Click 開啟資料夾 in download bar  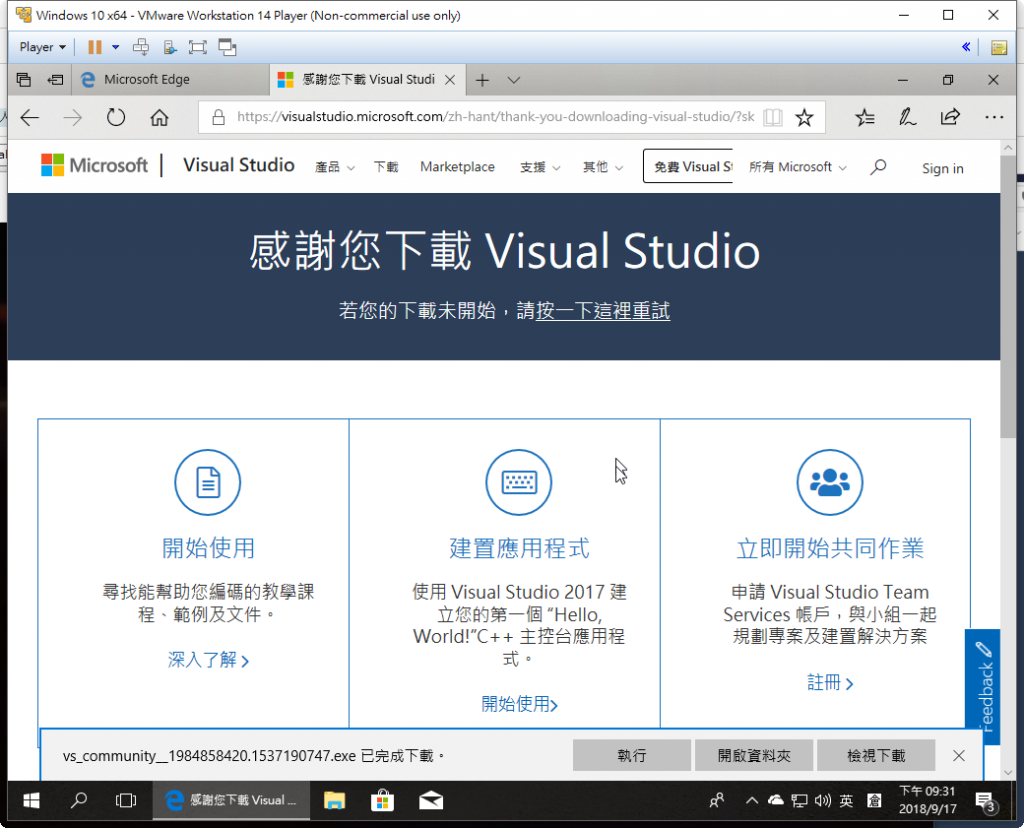(x=754, y=756)
